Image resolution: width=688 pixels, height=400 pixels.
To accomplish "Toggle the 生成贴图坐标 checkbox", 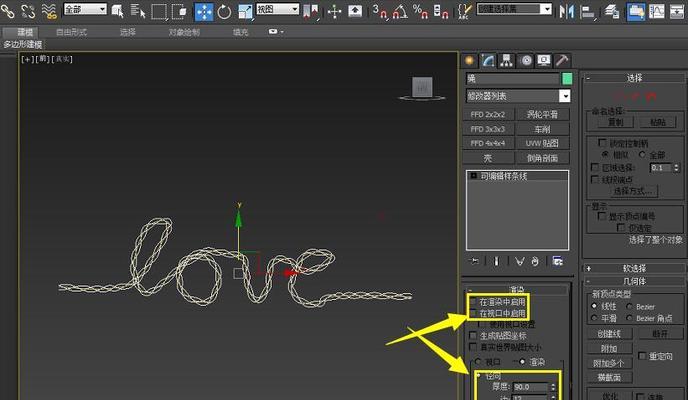I will point(473,336).
